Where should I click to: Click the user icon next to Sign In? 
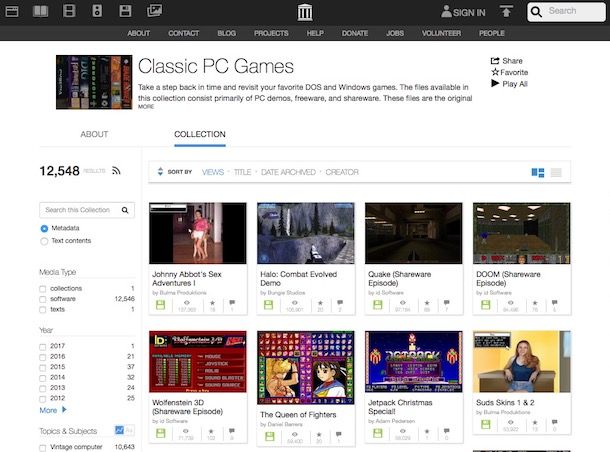tap(446, 11)
